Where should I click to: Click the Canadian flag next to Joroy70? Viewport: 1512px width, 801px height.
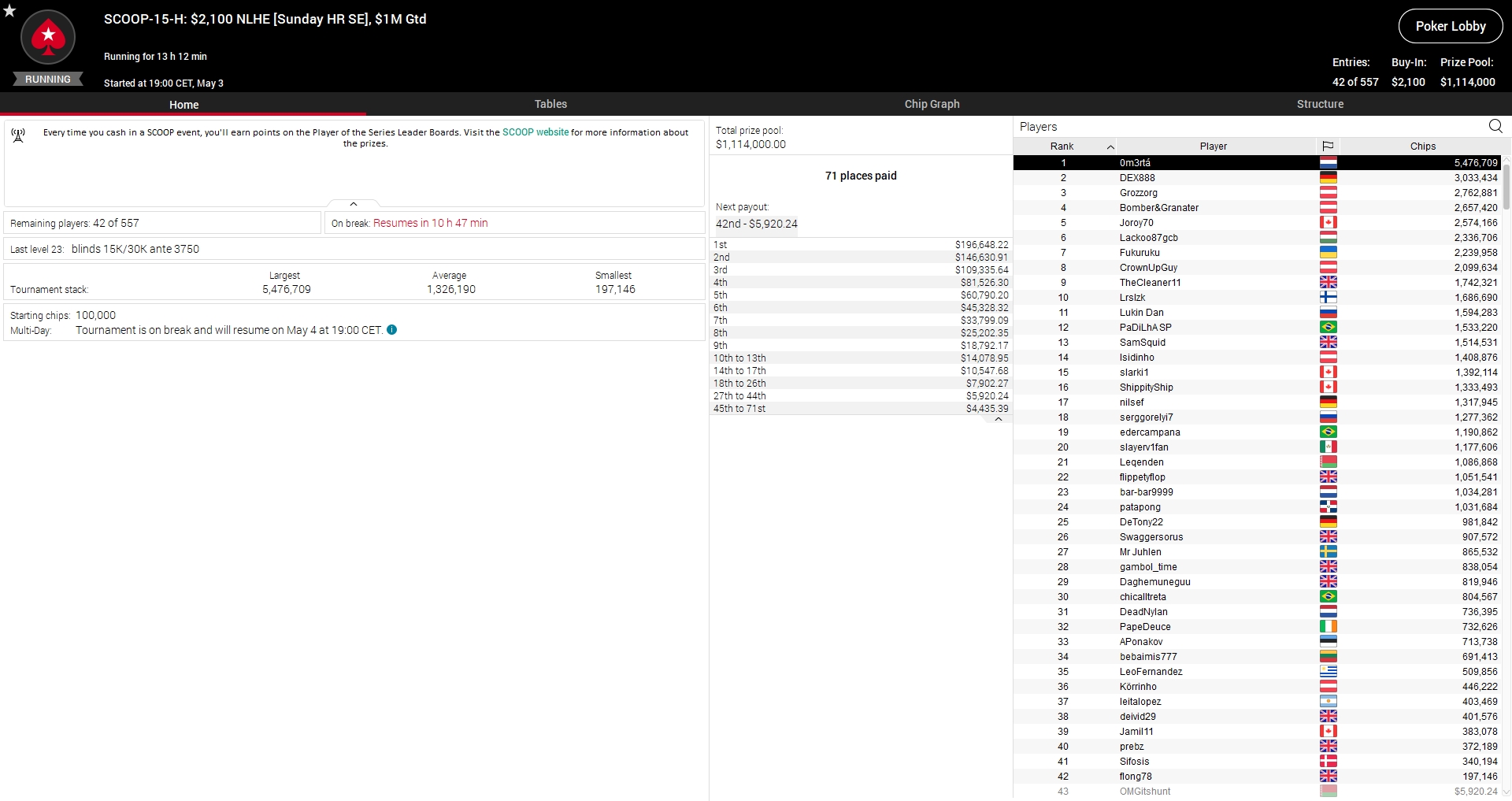[1329, 223]
